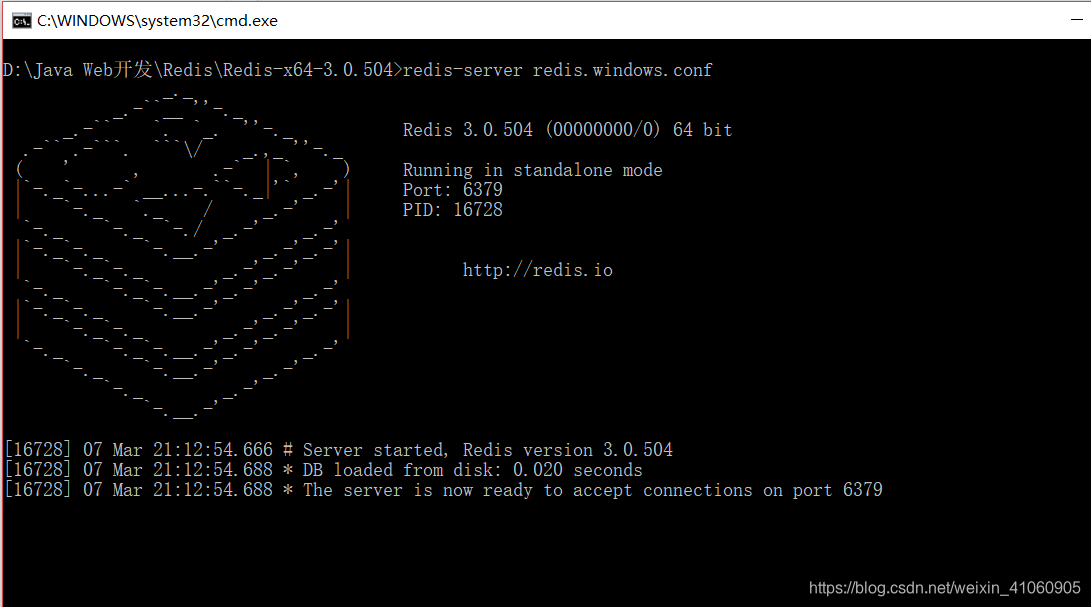Viewport: 1091px width, 607px height.
Task: Click the Server started log line
Action: tap(339, 450)
